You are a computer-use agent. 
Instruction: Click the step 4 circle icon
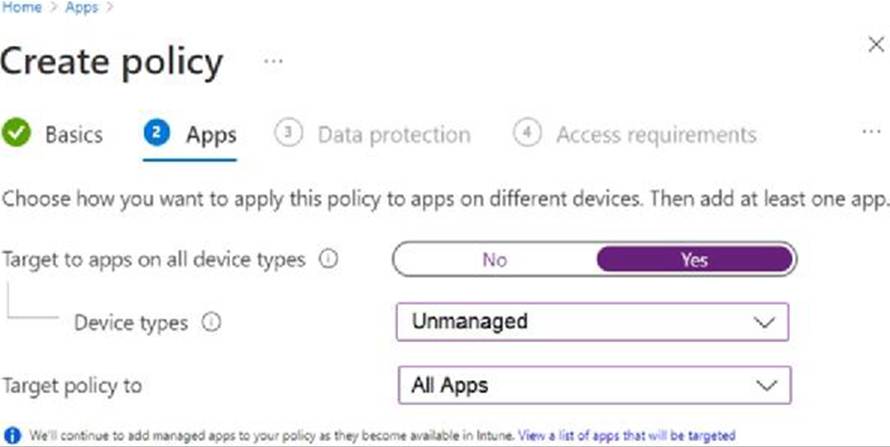pyautogui.click(x=527, y=133)
